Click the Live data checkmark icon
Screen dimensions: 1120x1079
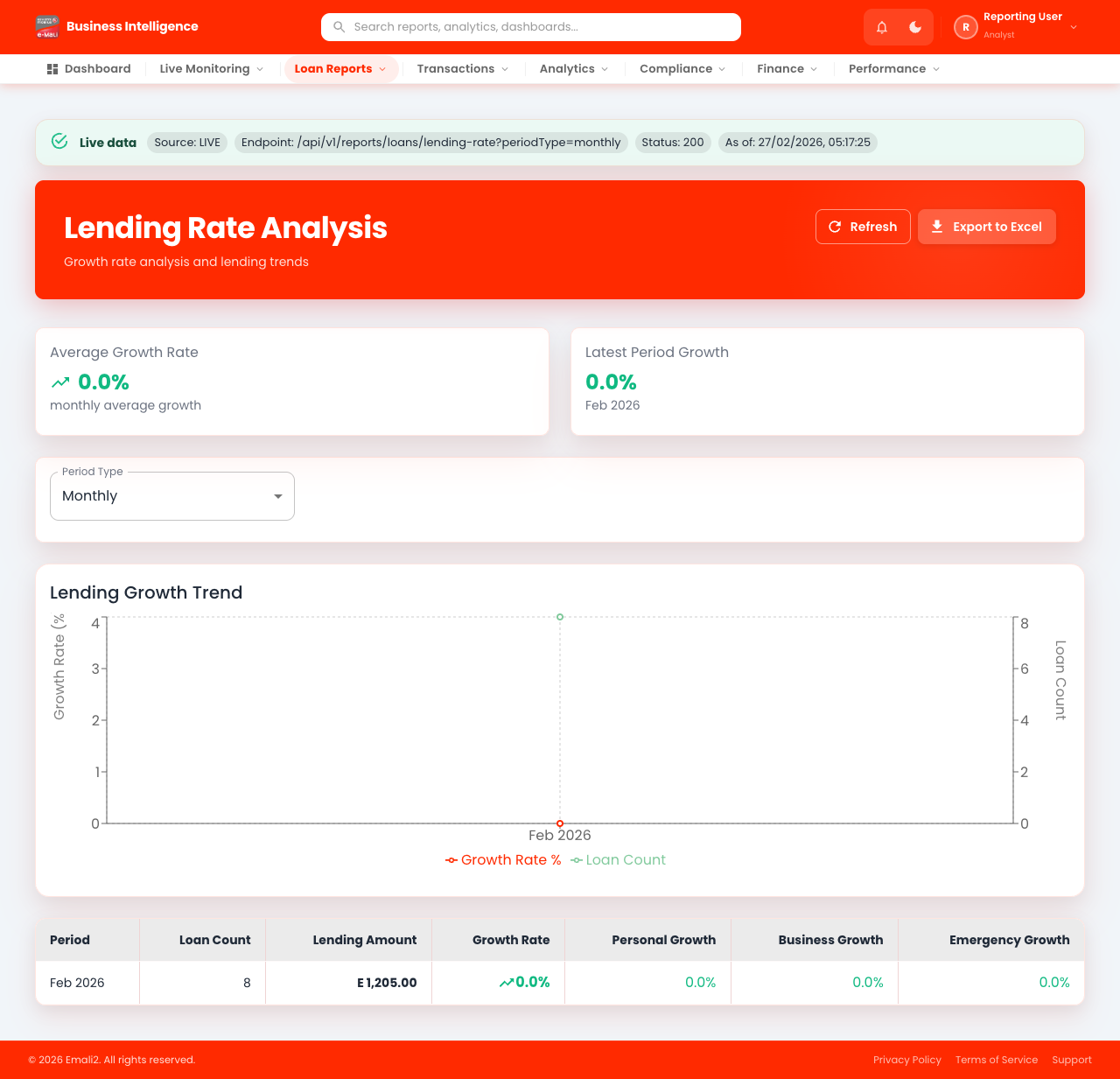point(59,141)
